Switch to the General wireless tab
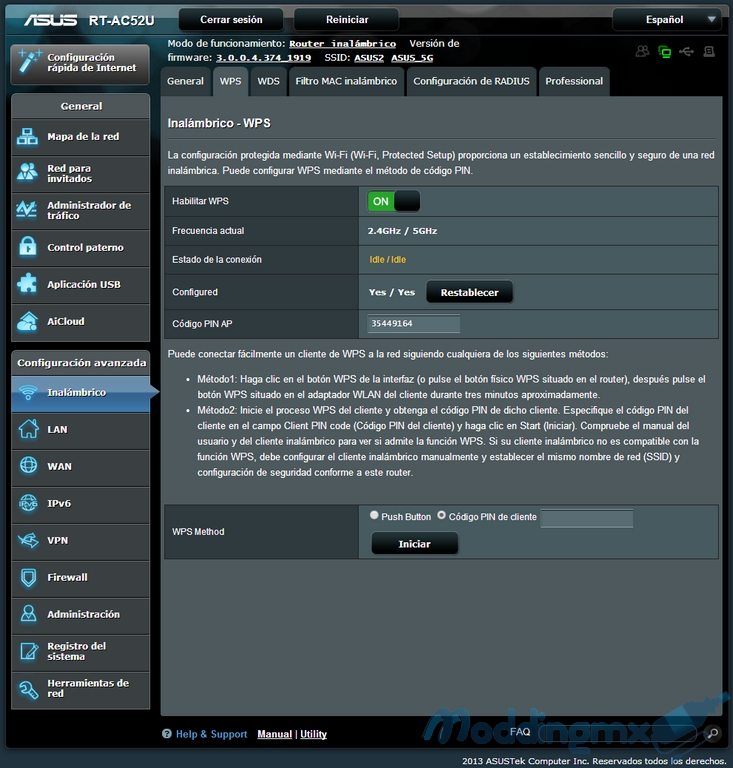 (x=185, y=81)
